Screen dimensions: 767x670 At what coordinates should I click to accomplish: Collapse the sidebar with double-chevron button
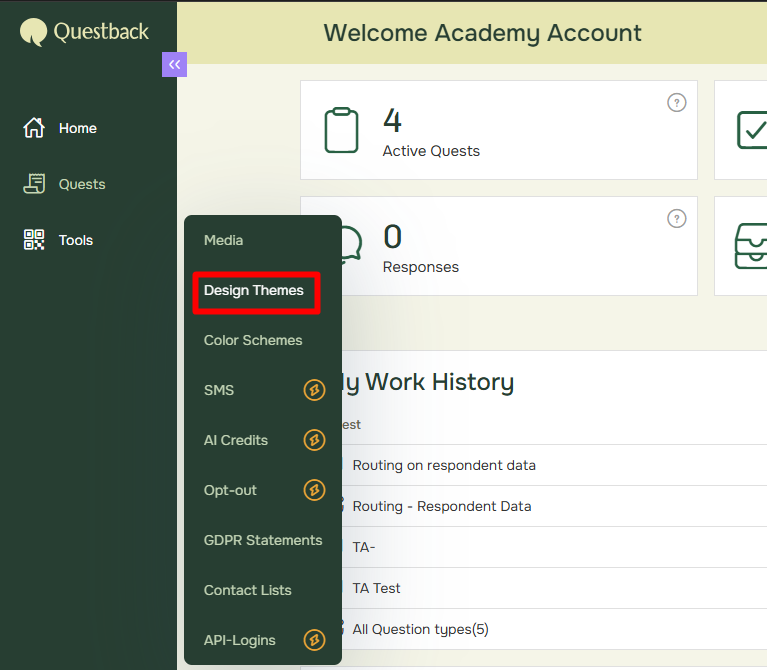[x=174, y=64]
